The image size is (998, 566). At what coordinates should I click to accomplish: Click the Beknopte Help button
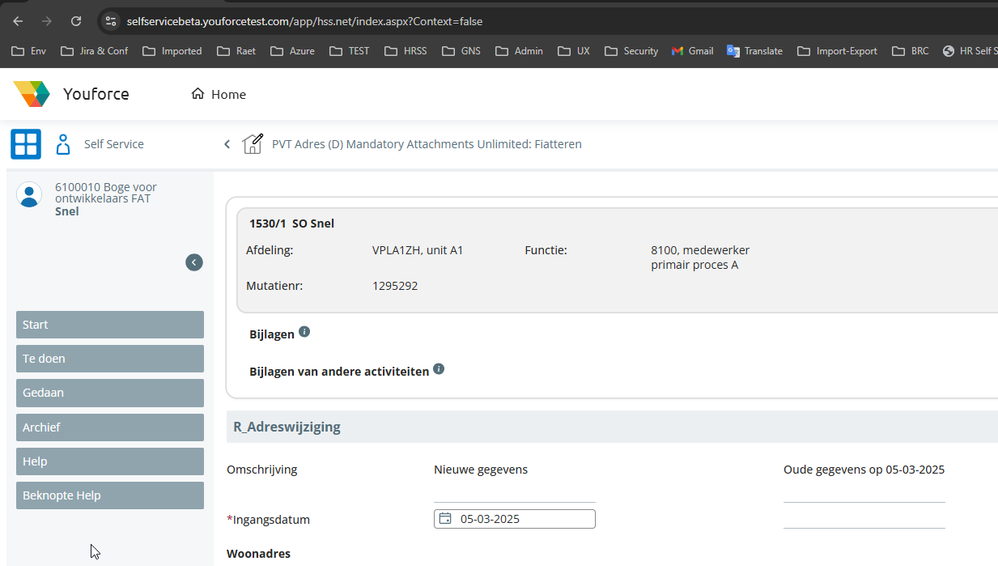(x=110, y=495)
